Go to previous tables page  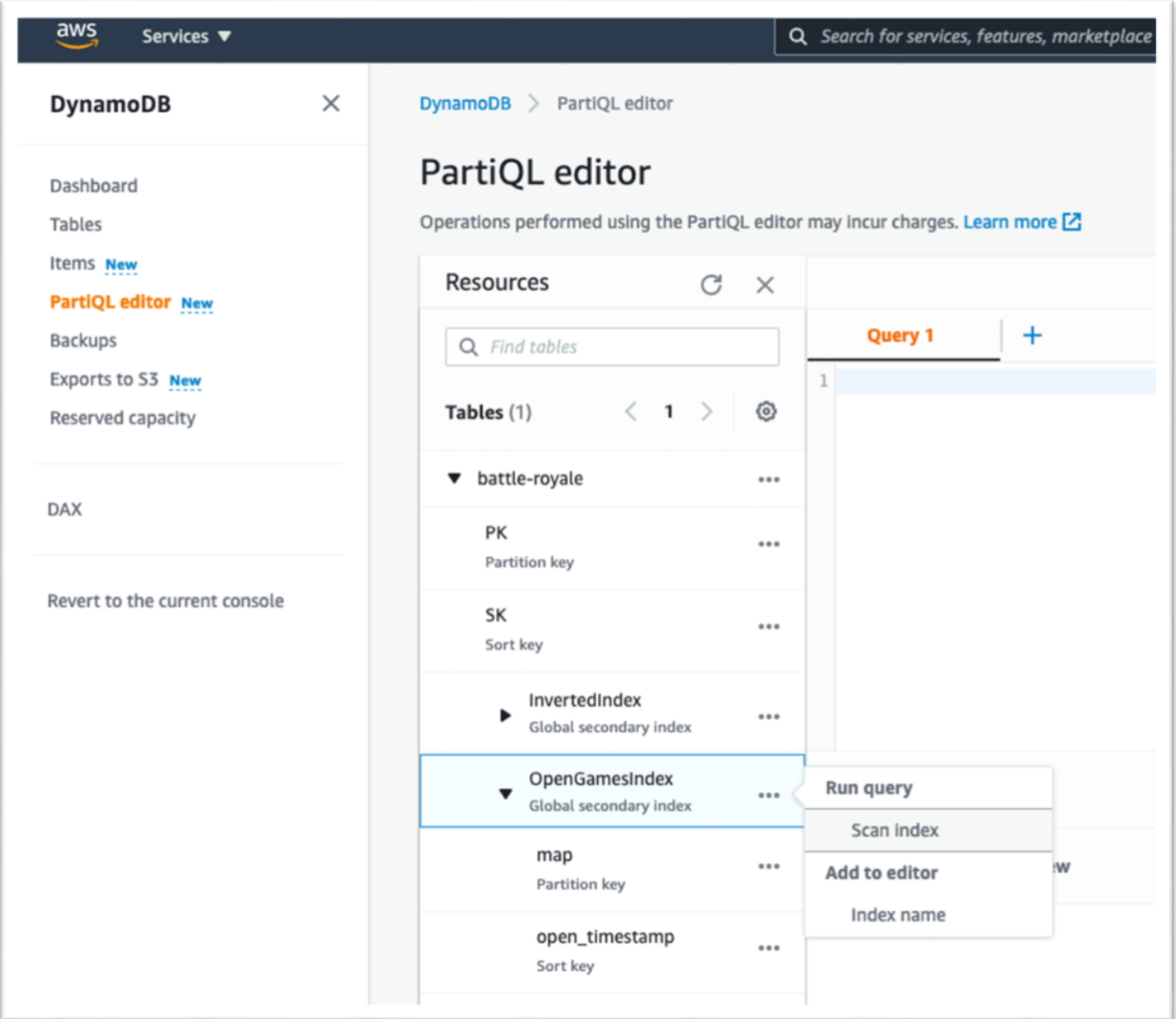point(630,411)
